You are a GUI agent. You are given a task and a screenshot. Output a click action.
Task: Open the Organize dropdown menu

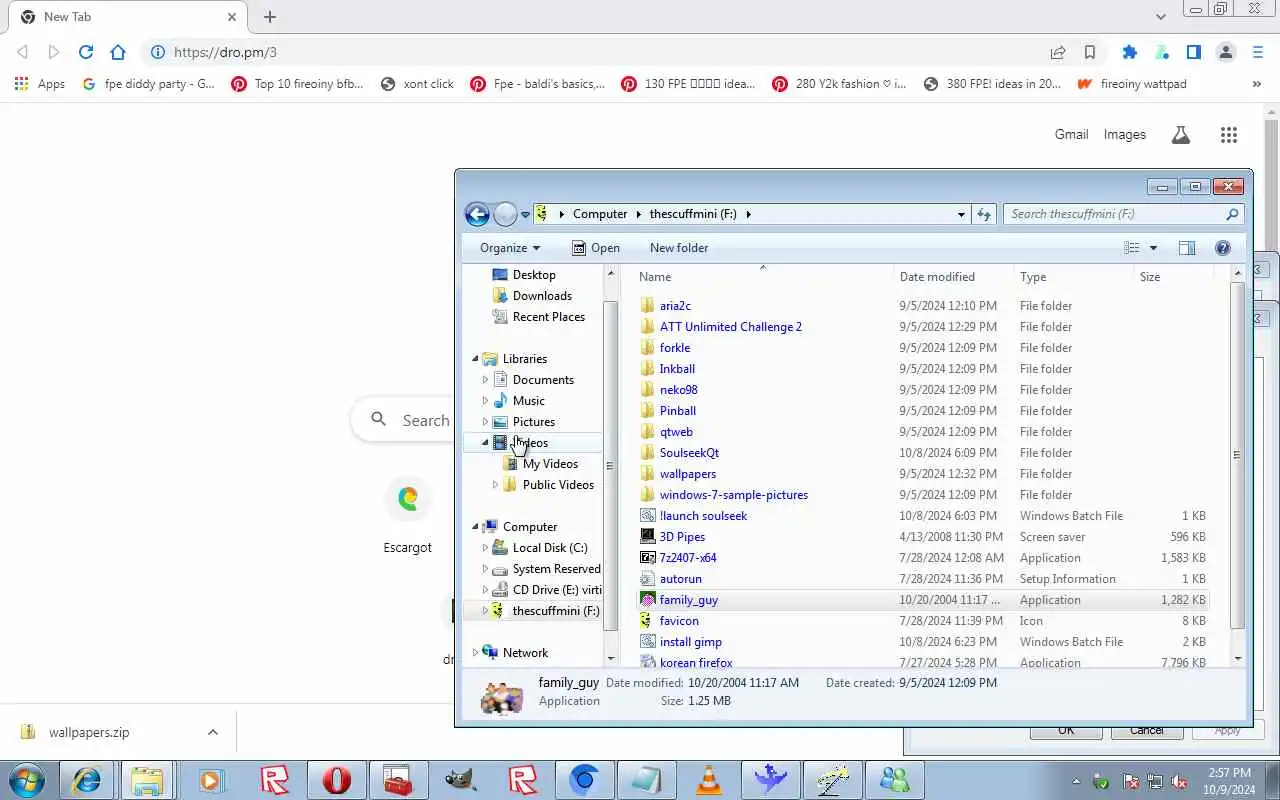pyautogui.click(x=510, y=248)
